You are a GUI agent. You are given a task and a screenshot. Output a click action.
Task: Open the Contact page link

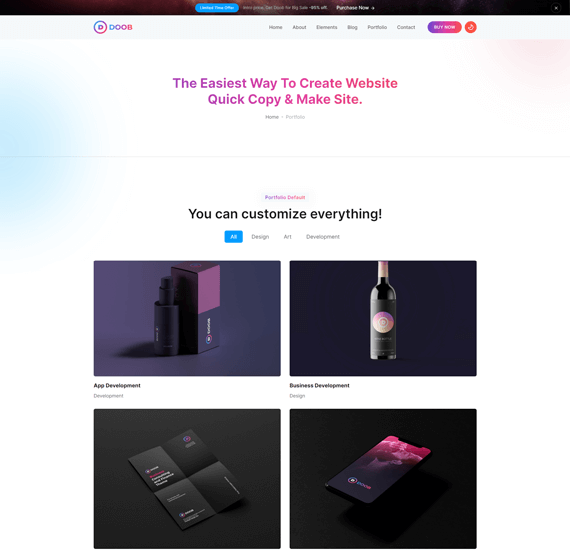[406, 27]
